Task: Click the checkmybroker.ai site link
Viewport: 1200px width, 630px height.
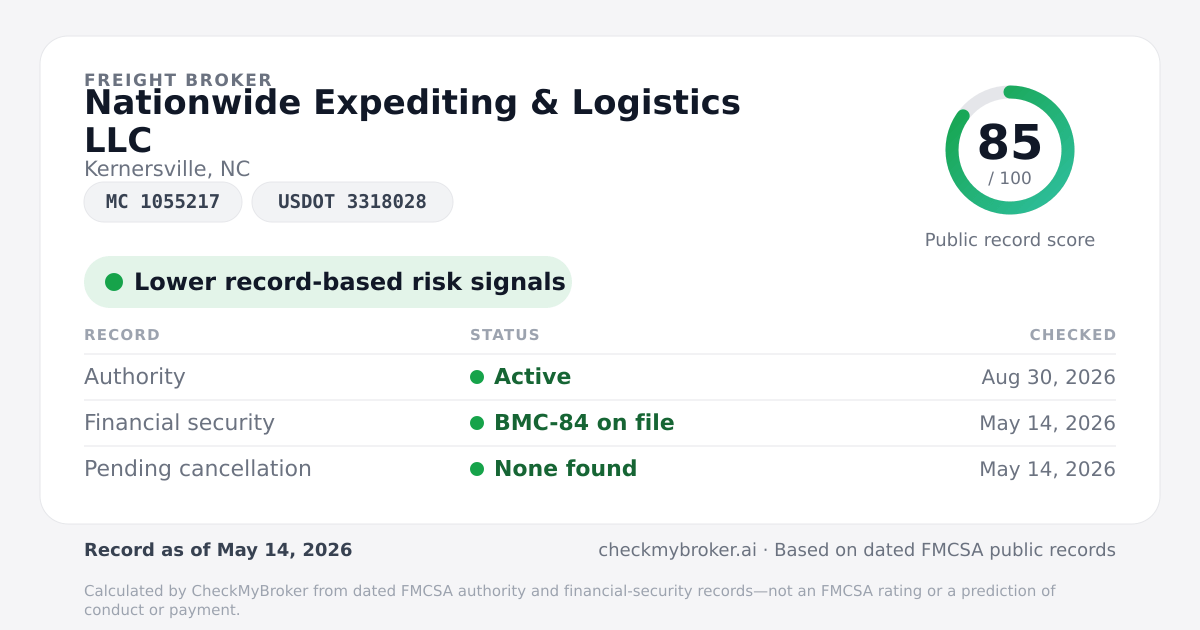Action: 676,550
